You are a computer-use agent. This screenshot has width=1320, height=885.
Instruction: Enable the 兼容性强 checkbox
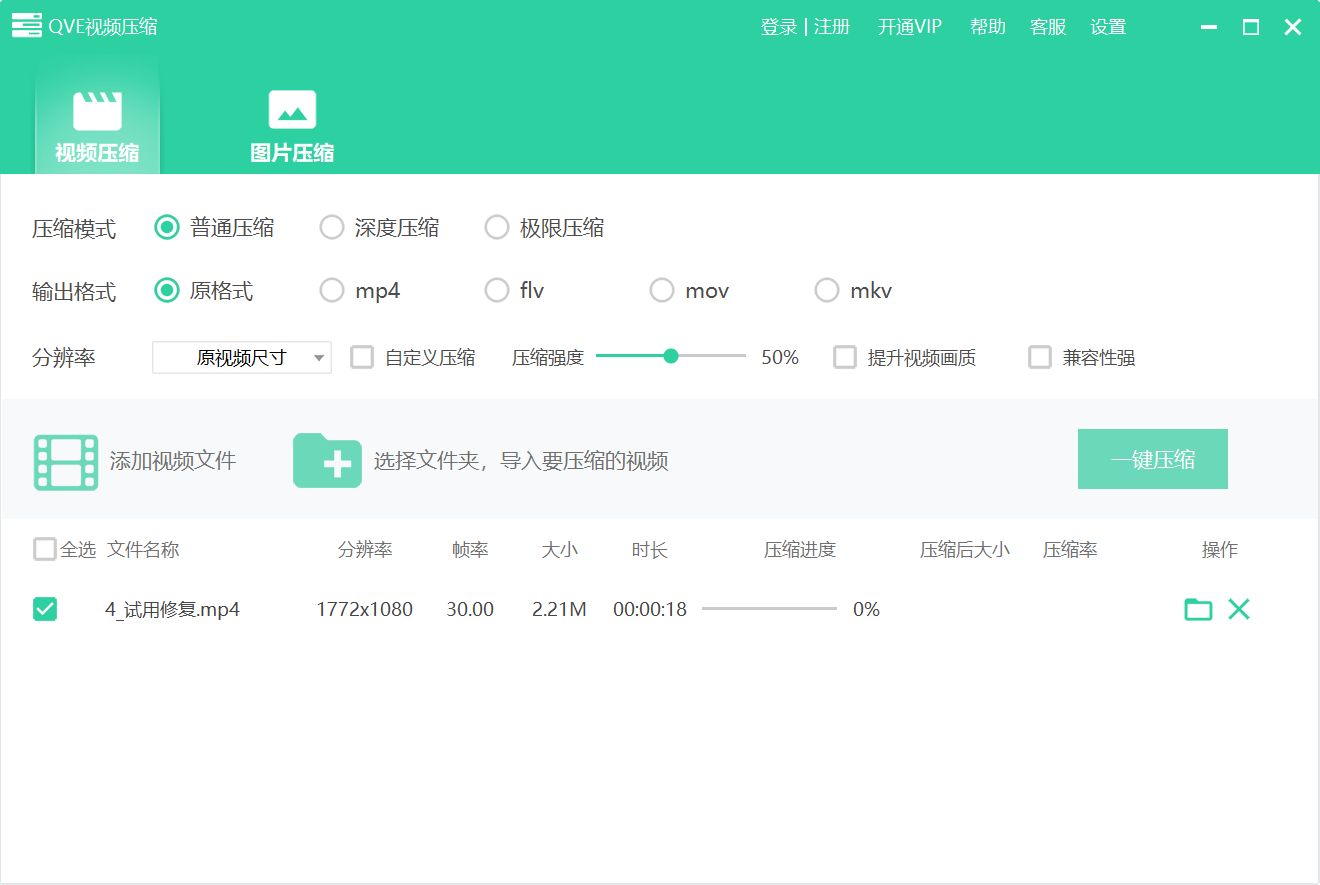(x=1040, y=357)
